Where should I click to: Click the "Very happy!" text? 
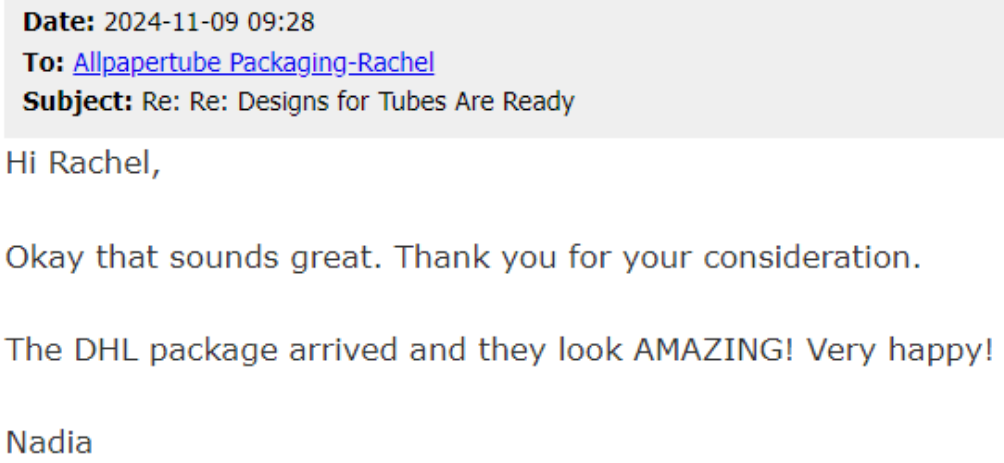898,349
